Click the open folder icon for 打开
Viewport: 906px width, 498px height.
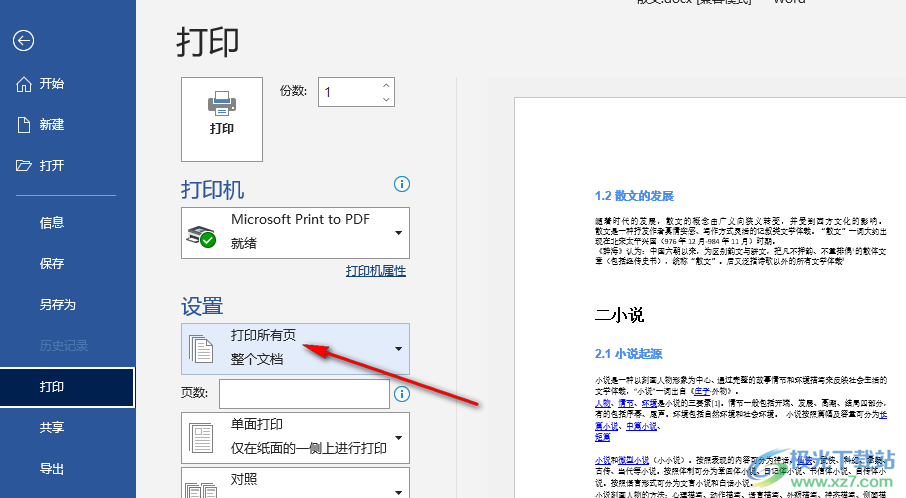(x=24, y=166)
